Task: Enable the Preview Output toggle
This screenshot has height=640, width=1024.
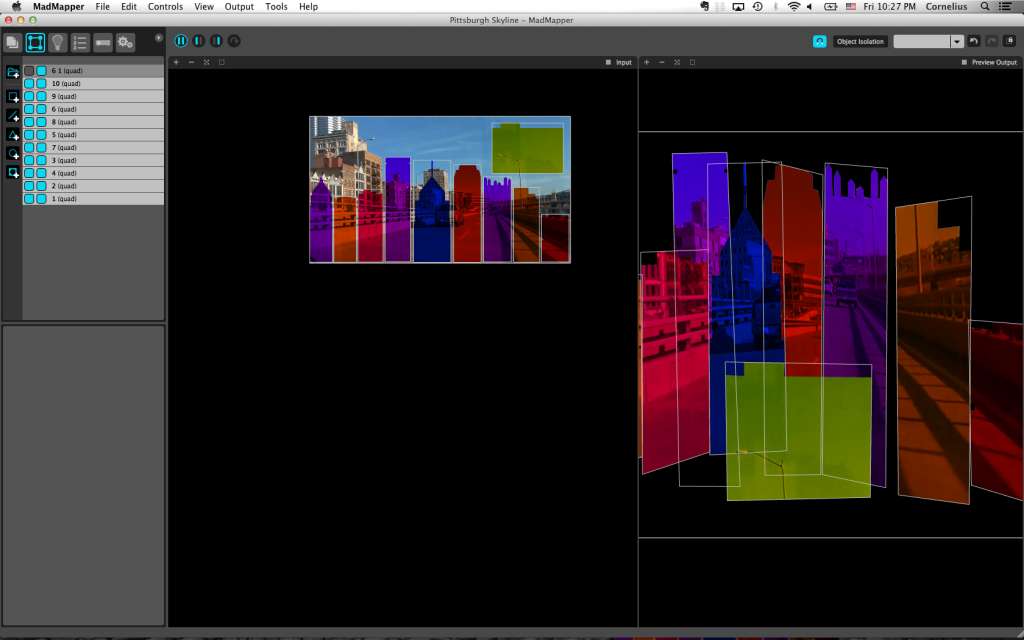Action: [963, 61]
